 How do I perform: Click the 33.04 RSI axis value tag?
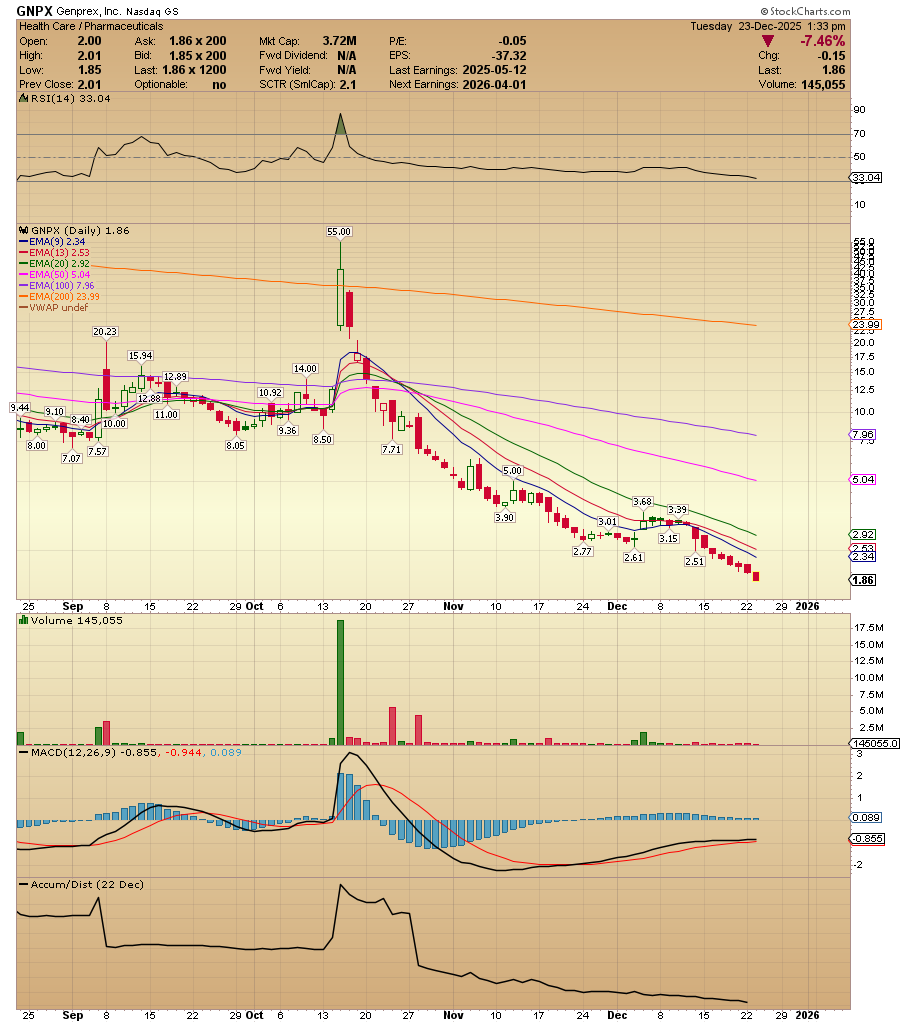pyautogui.click(x=866, y=177)
